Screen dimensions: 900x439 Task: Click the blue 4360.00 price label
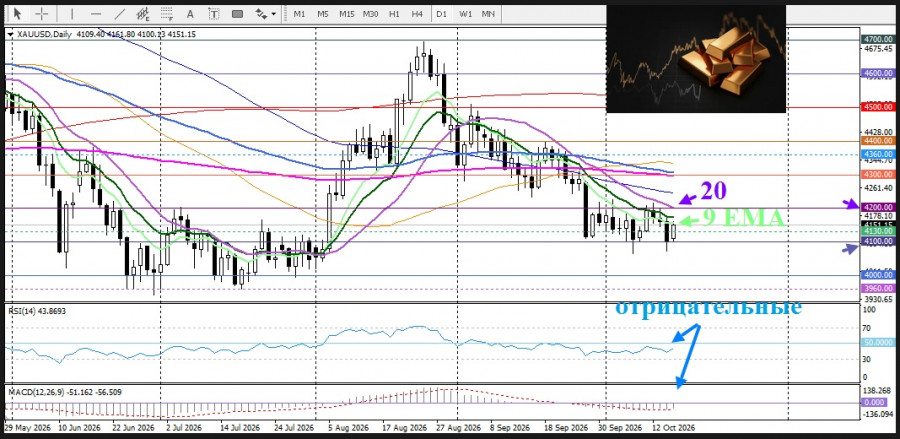878,154
